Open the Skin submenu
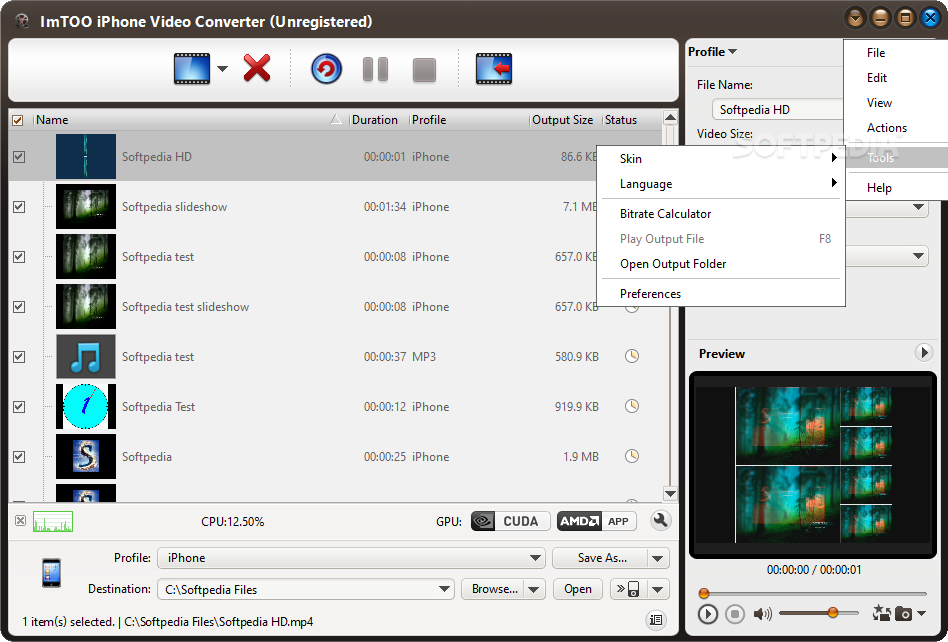 tap(721, 158)
